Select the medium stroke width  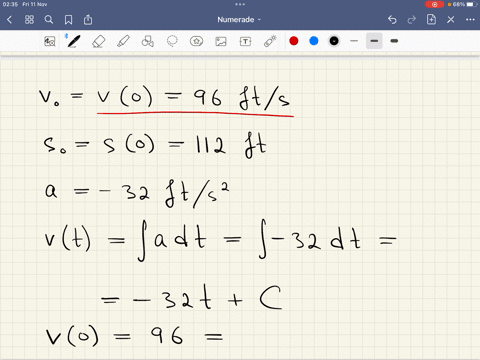pos(374,41)
